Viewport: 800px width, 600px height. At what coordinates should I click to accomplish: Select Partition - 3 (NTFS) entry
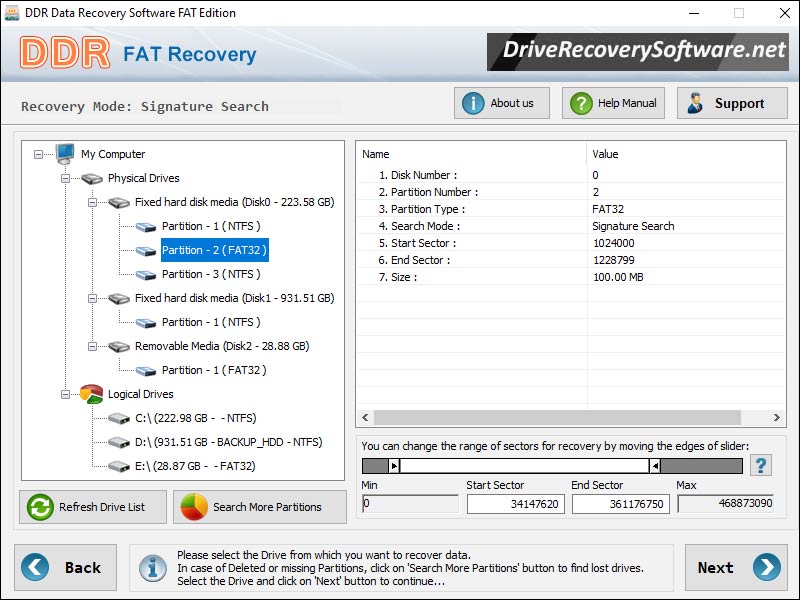(211, 274)
